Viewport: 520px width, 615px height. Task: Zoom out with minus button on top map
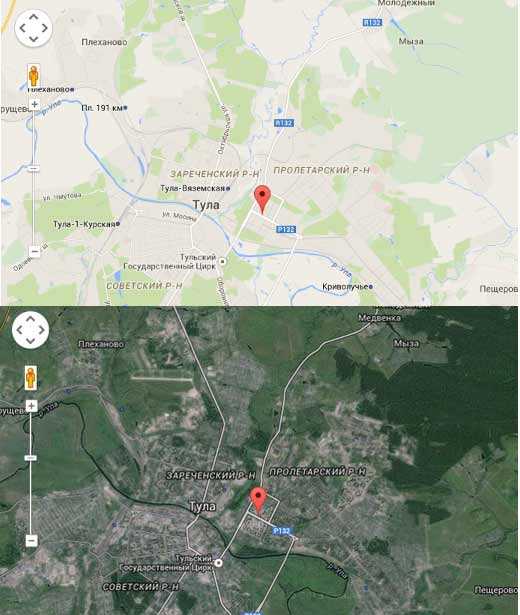tap(35, 251)
